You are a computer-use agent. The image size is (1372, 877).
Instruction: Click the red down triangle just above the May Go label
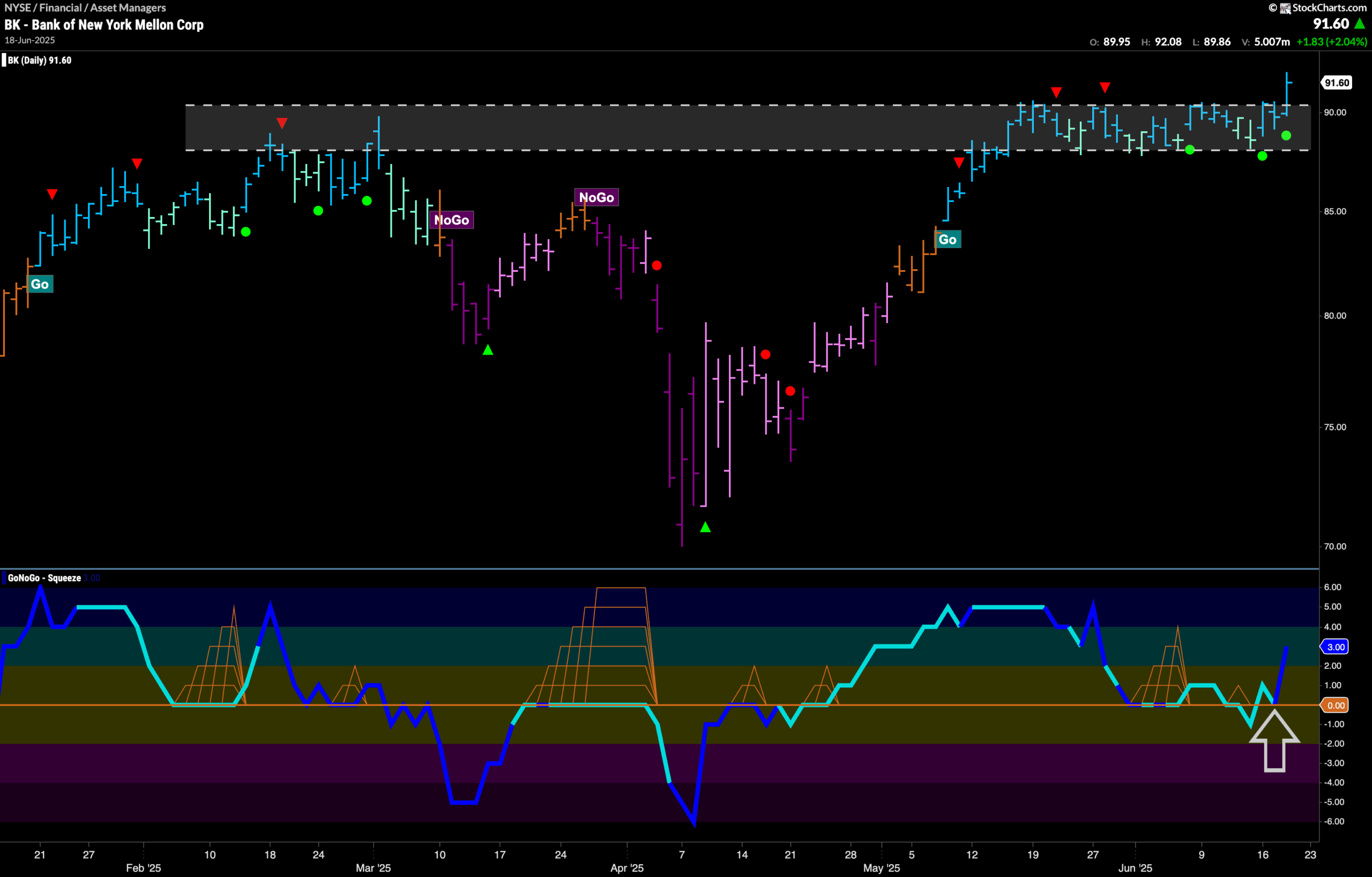tap(959, 163)
